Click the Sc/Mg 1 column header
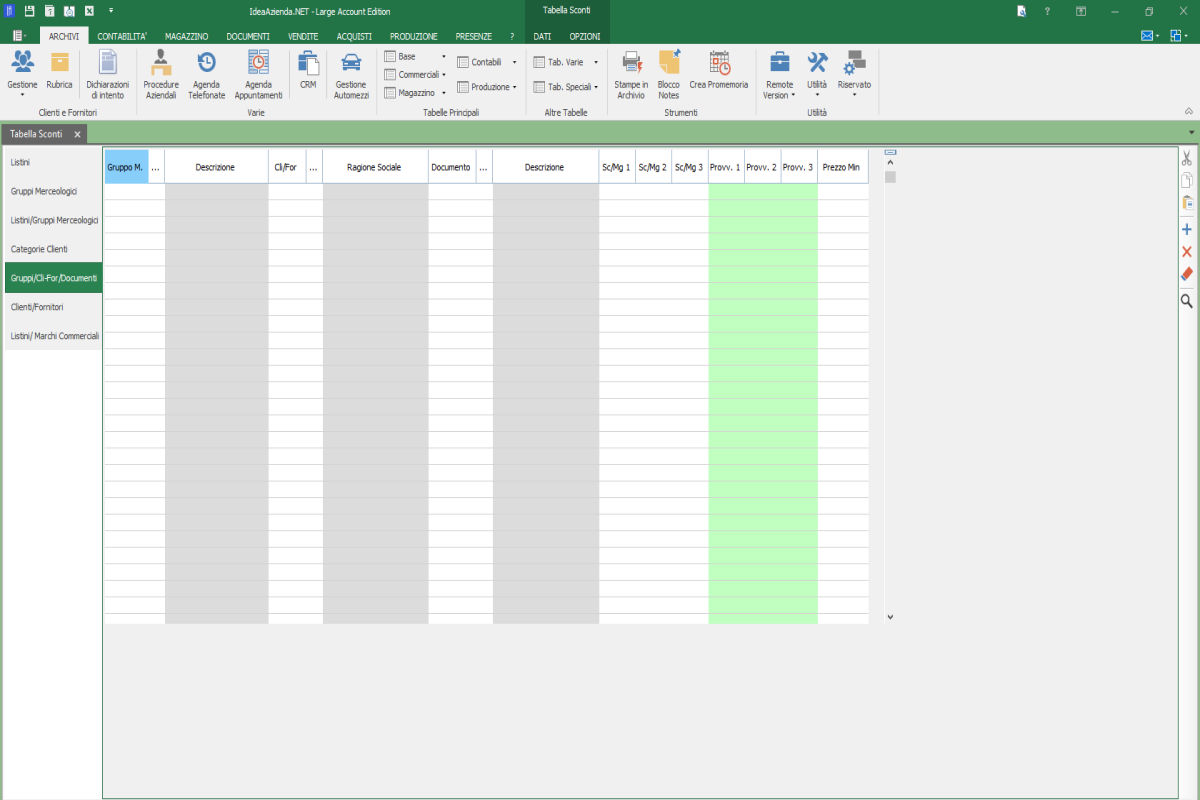The image size is (1200, 800). tap(617, 167)
